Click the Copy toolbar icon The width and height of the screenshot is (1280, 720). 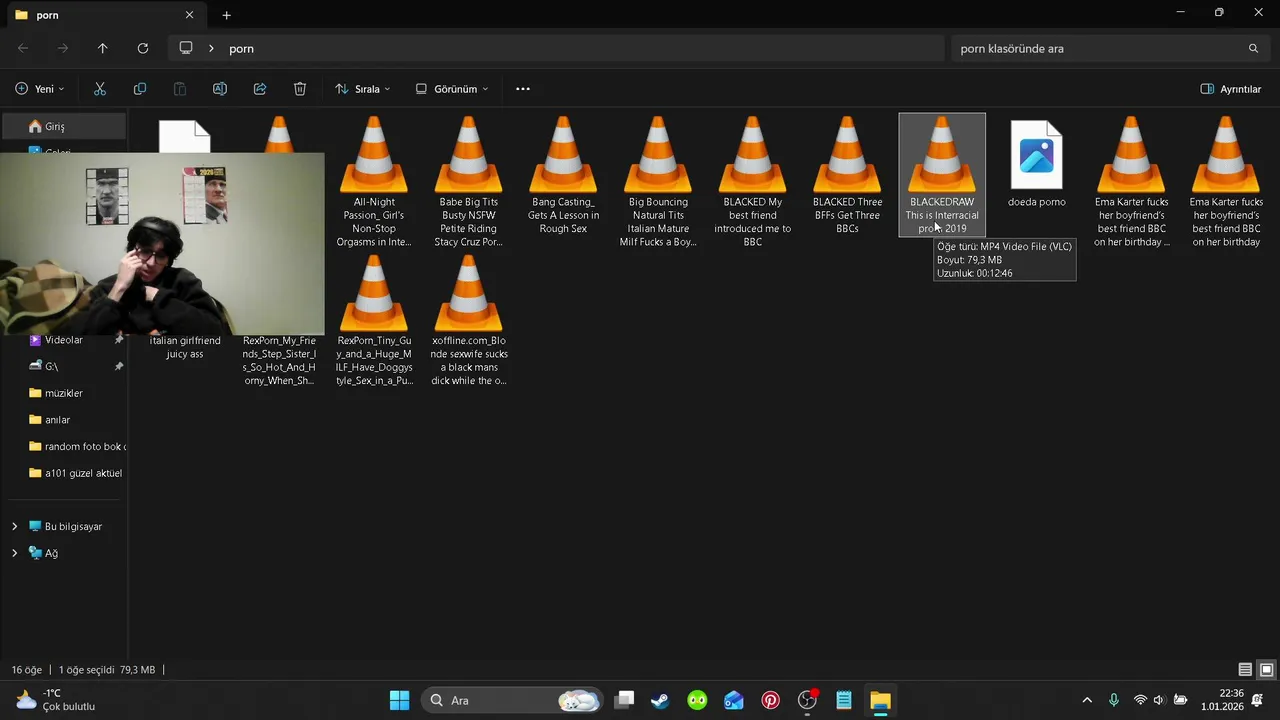coord(140,89)
